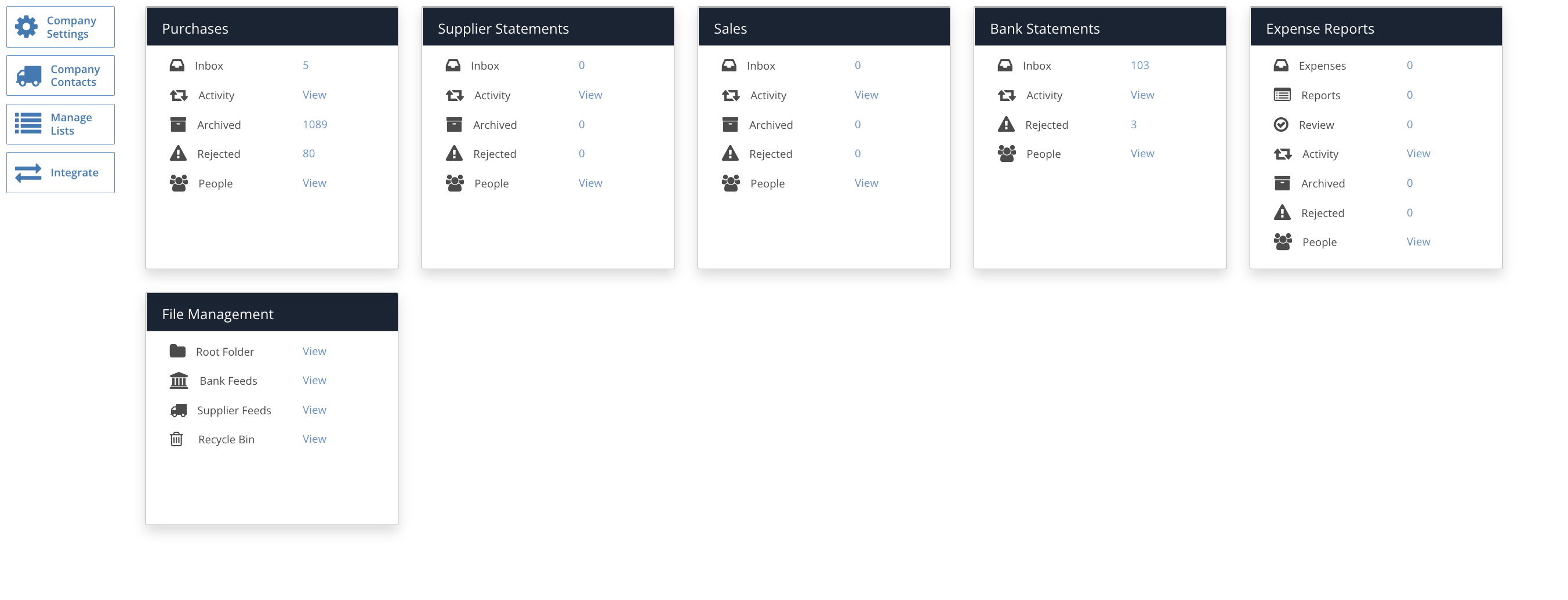Screen dimensions: 1568x600
Task: Click the Supplier Feeds truck icon
Action: pos(179,411)
